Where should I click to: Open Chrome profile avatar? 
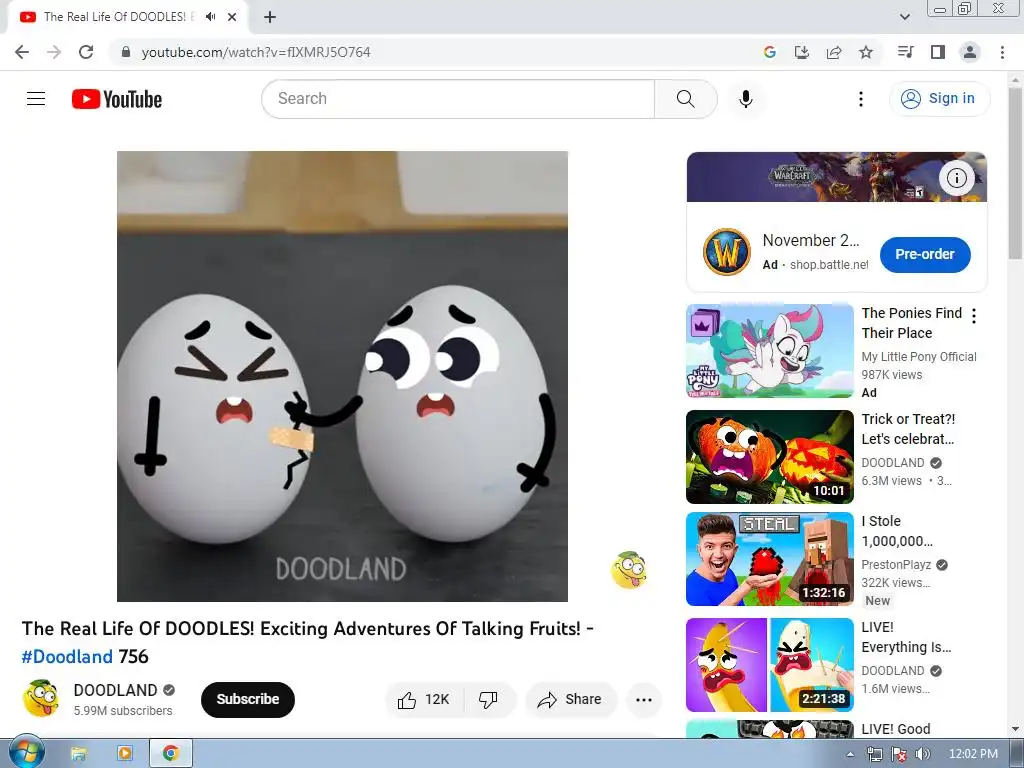(970, 52)
